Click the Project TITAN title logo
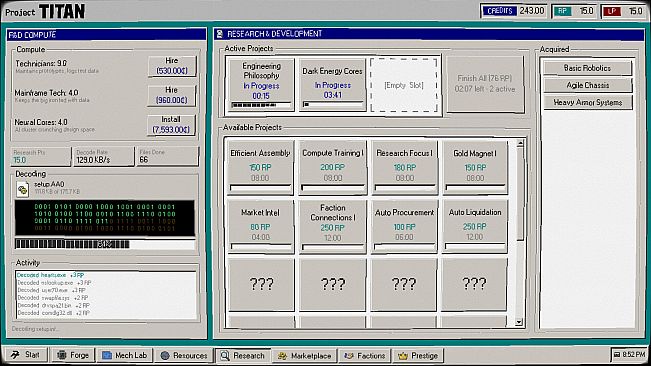Screen dimensions: 651x366 pos(45,11)
